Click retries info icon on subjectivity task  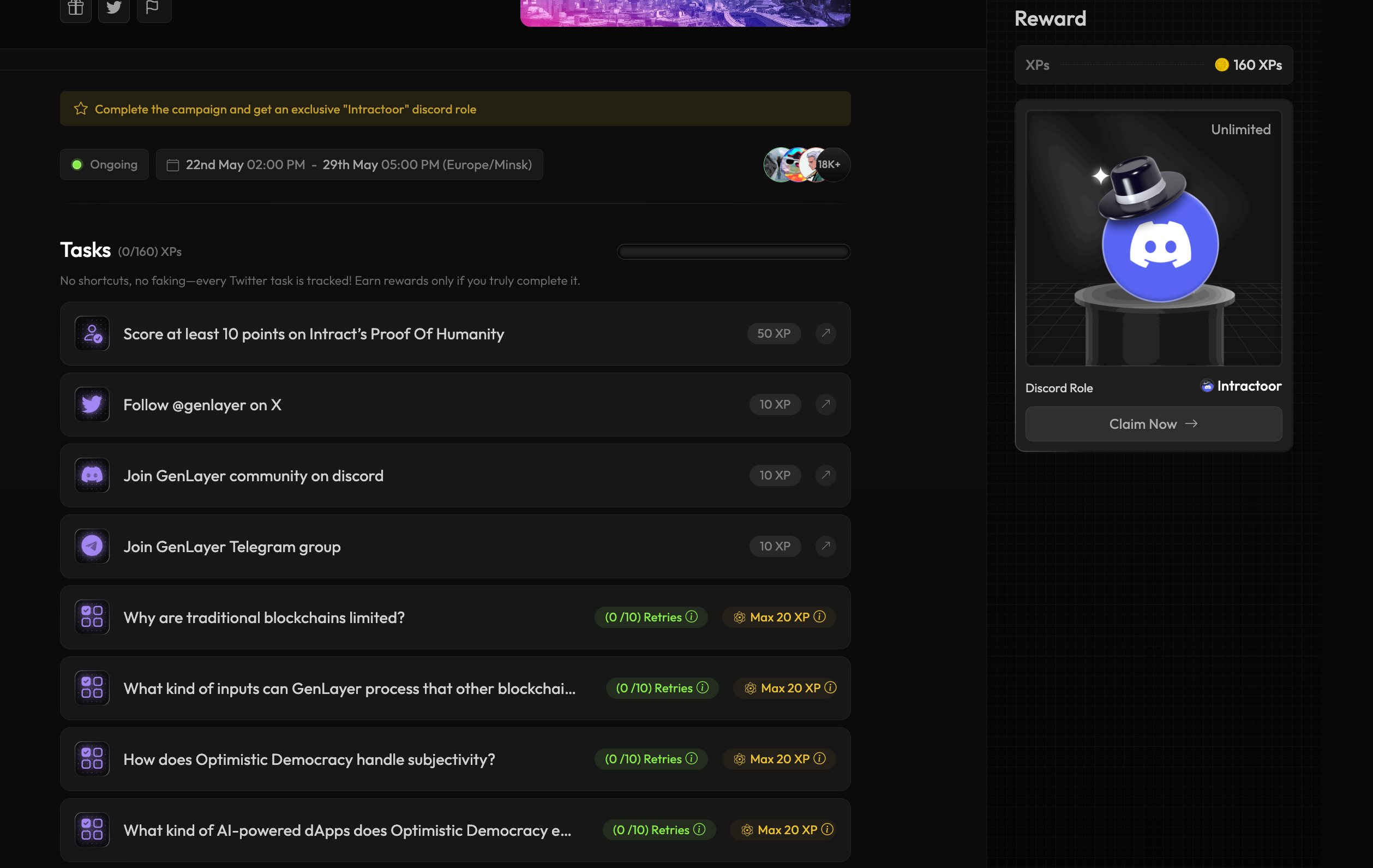point(692,758)
